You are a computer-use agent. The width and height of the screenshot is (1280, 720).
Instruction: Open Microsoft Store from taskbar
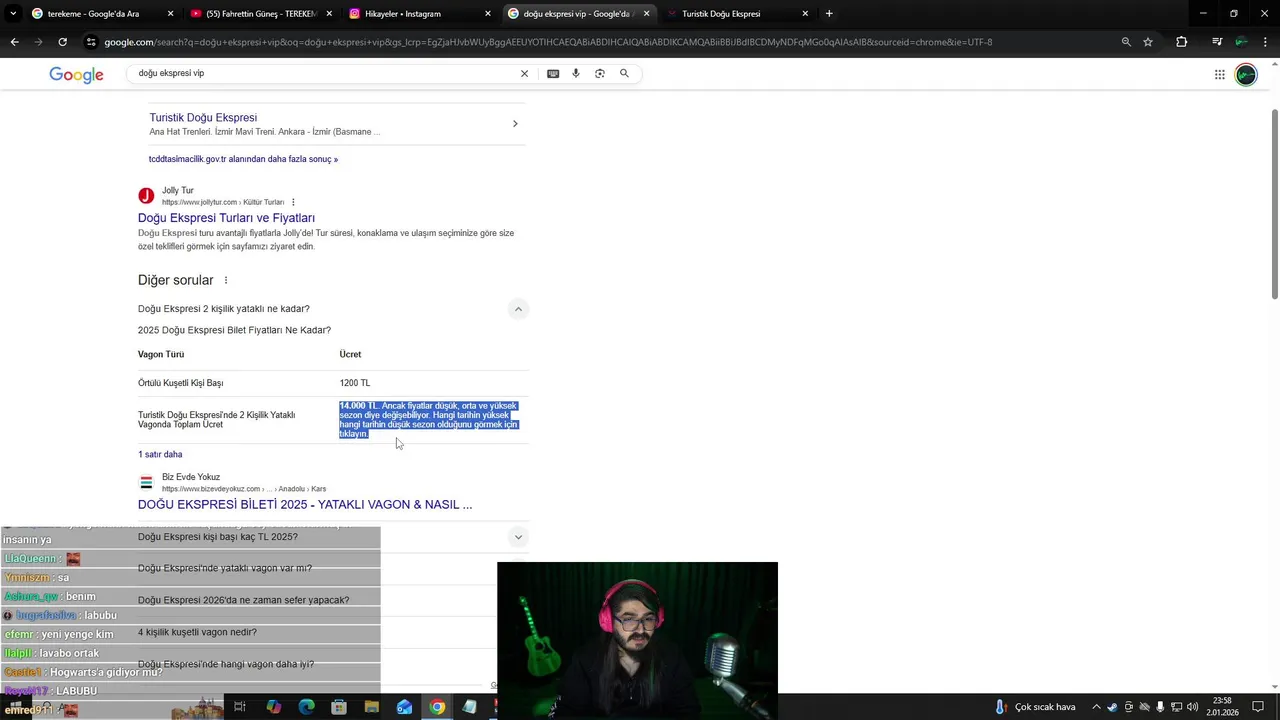(339, 707)
